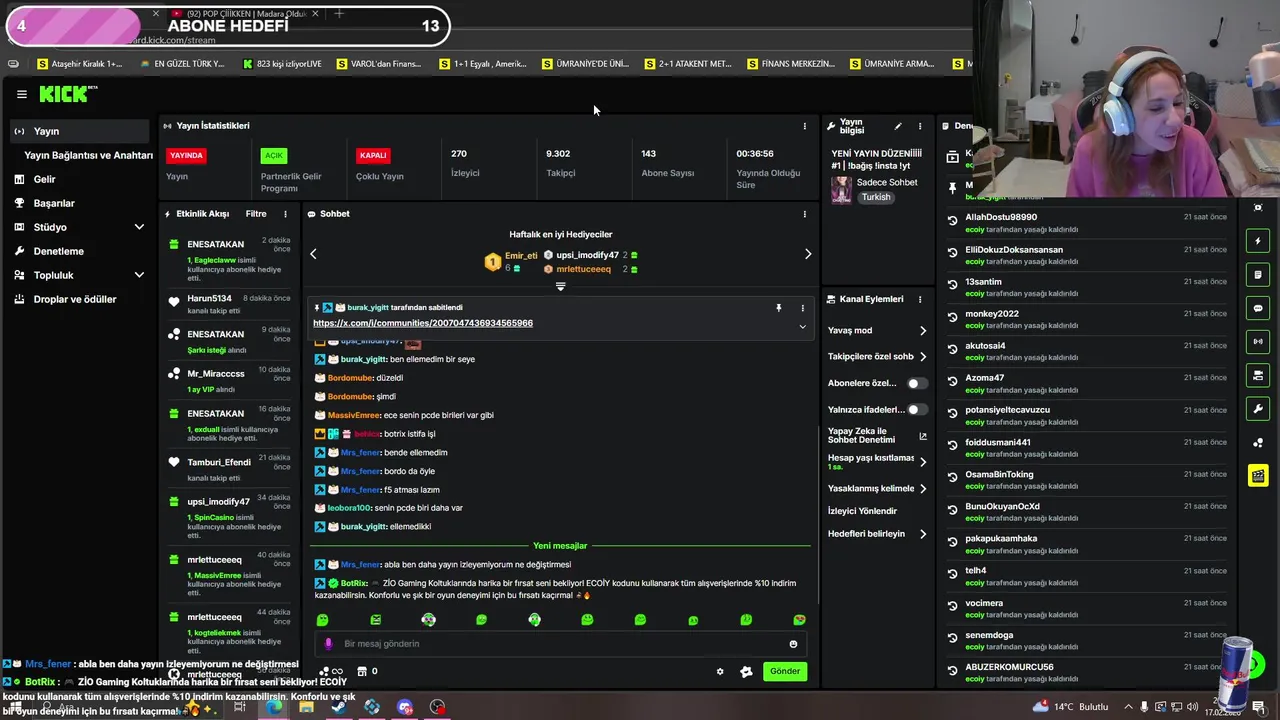Open the shop icon below chat input
The image size is (1280, 720).
362,671
